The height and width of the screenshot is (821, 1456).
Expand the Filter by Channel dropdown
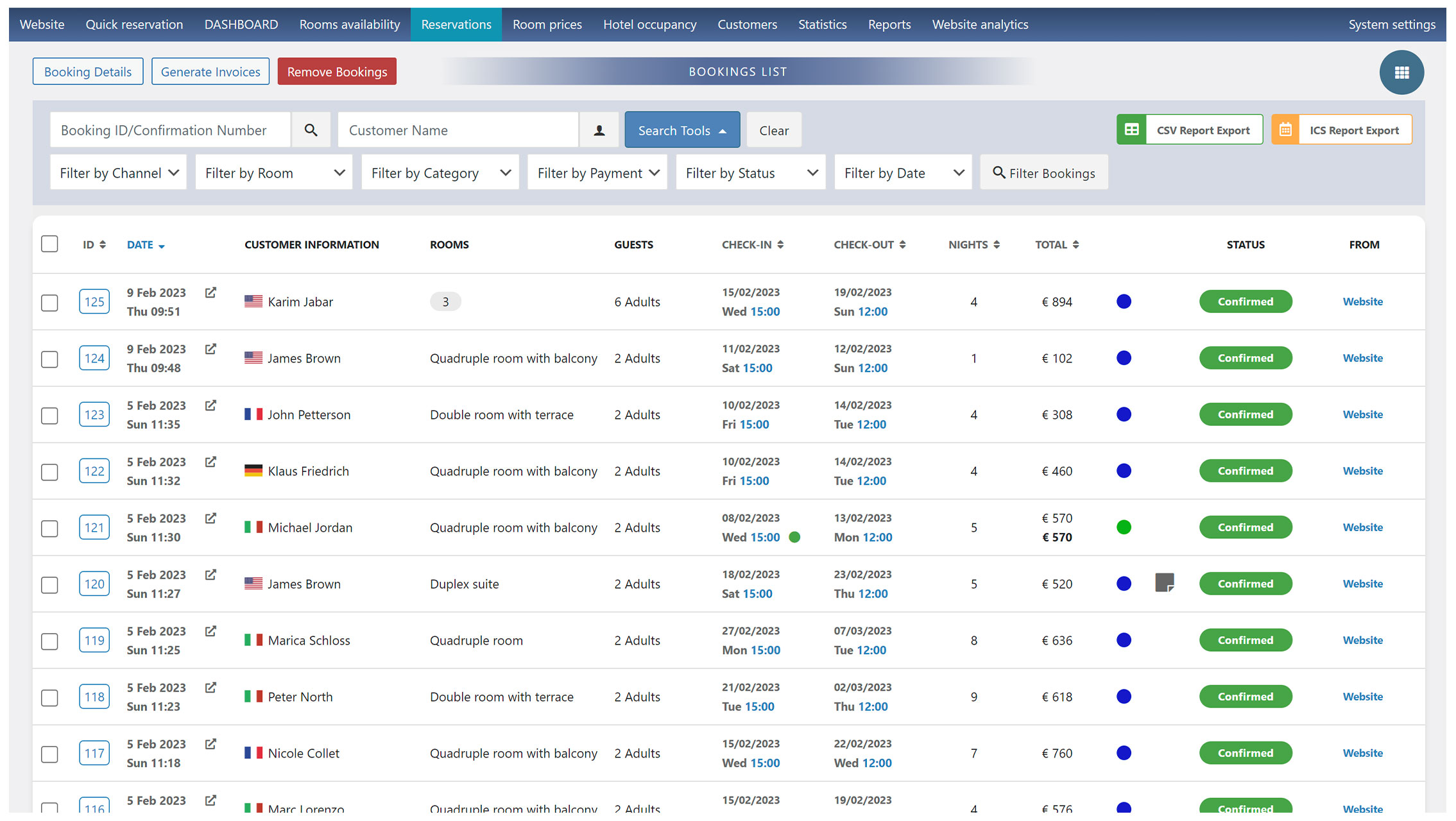pos(119,173)
